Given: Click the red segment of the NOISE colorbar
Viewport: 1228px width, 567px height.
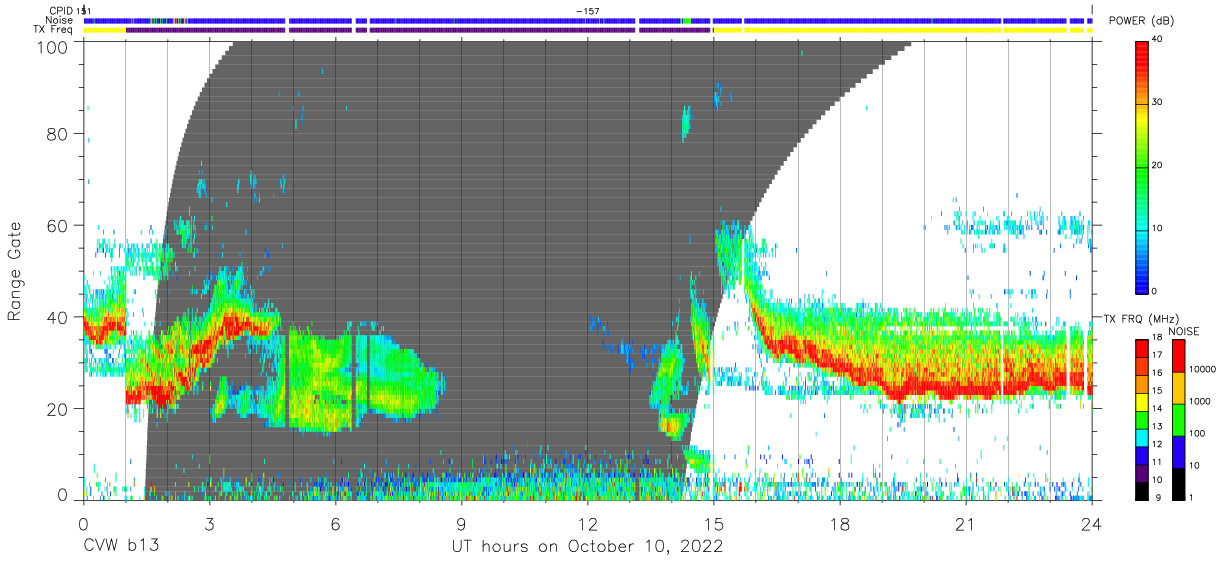Looking at the screenshot, I should pyautogui.click(x=1178, y=356).
